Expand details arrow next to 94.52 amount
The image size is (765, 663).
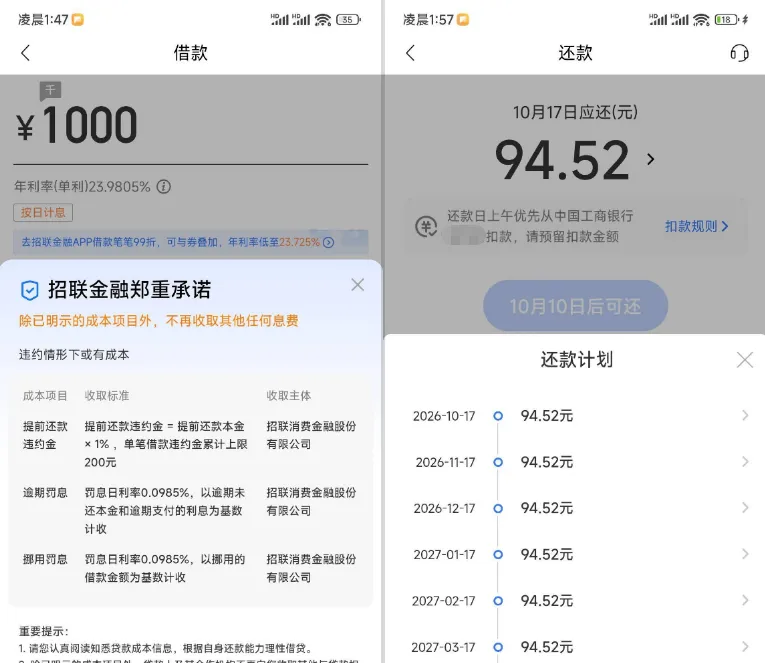coord(650,159)
